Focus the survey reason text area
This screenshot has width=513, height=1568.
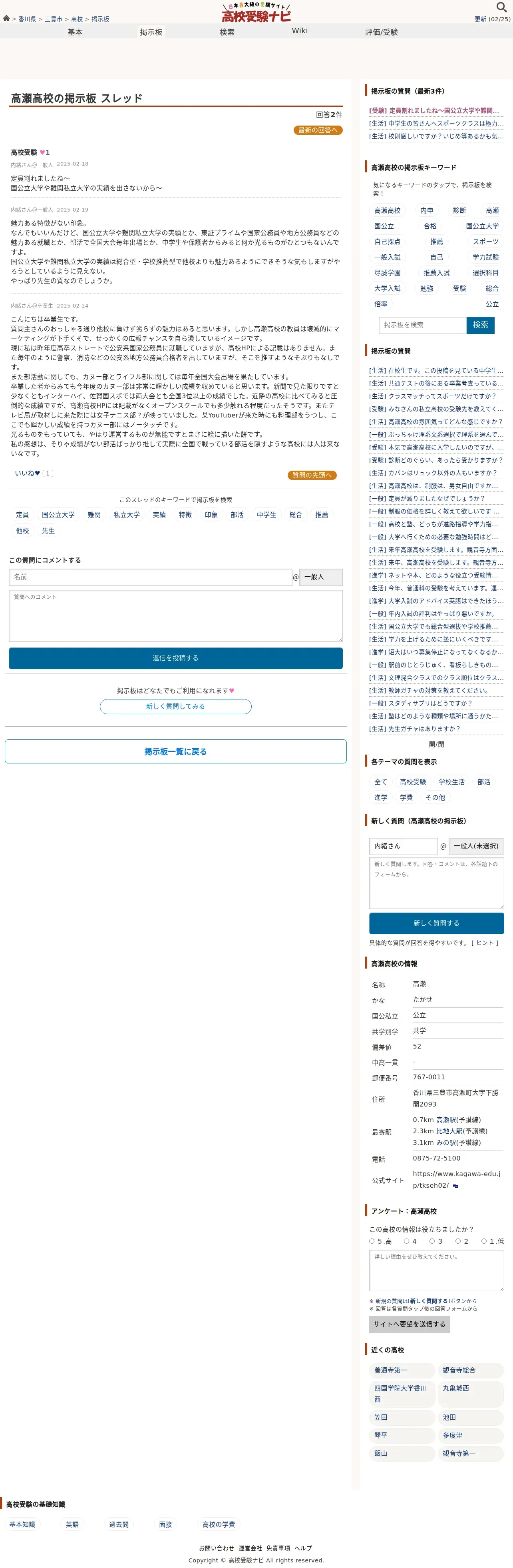coord(436,1270)
